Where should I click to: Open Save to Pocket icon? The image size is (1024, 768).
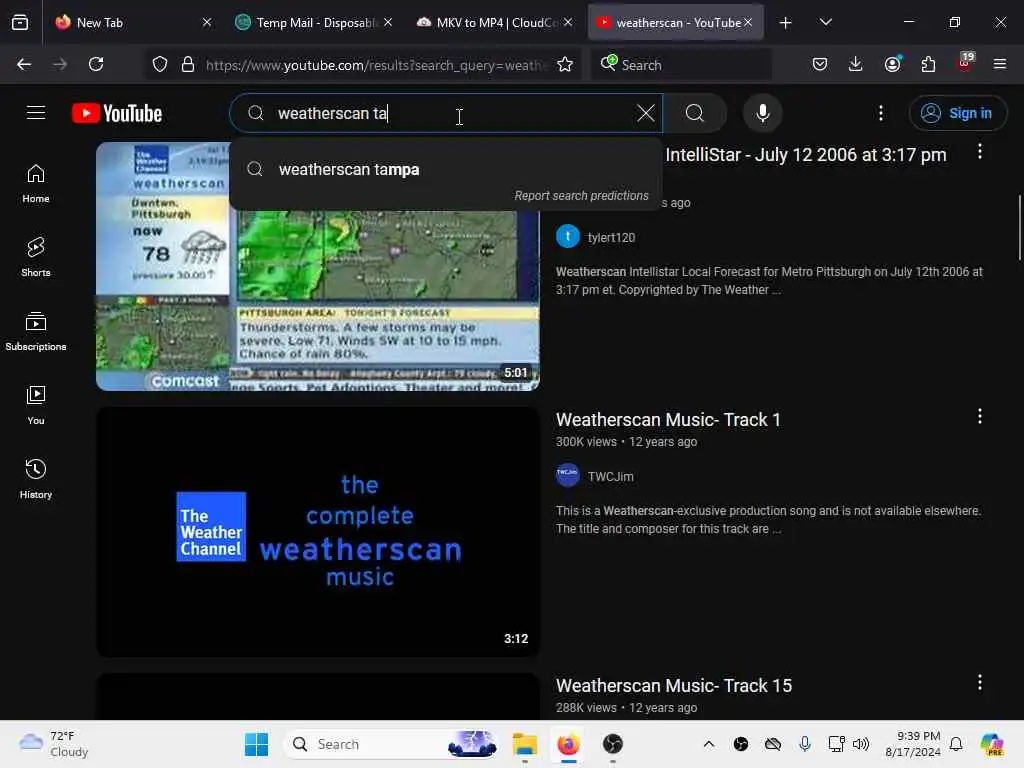pos(820,64)
